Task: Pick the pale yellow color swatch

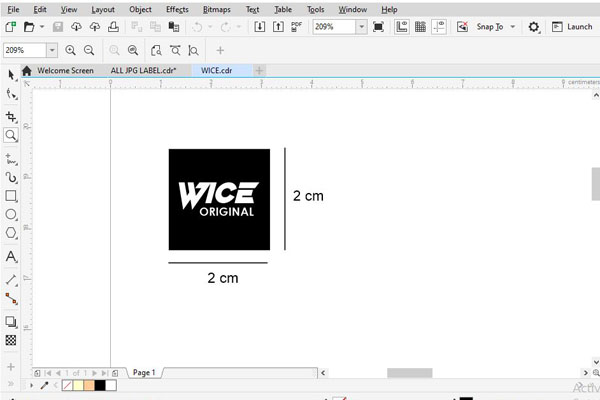Action: (78, 385)
